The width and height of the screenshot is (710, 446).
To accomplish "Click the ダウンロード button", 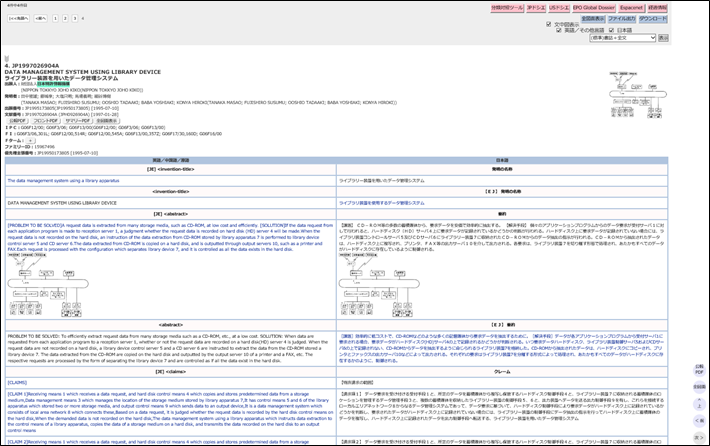I will tap(653, 19).
